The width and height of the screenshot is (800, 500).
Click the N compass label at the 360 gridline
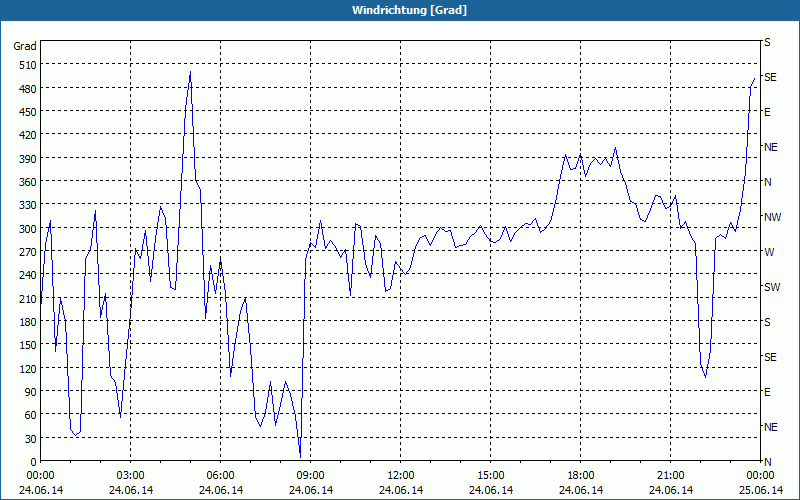tap(767, 182)
